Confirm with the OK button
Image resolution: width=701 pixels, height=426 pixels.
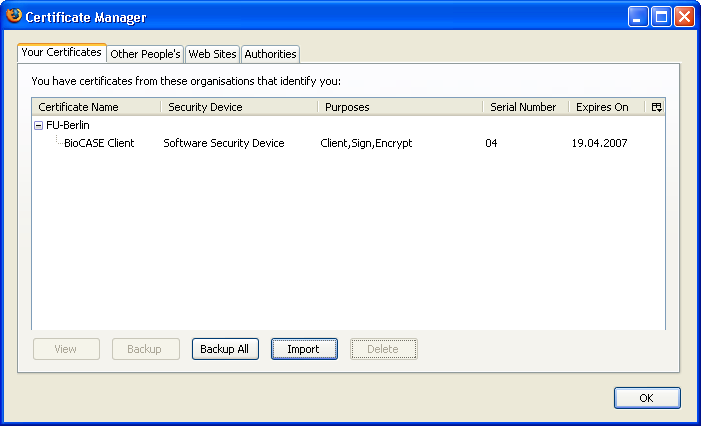(646, 398)
